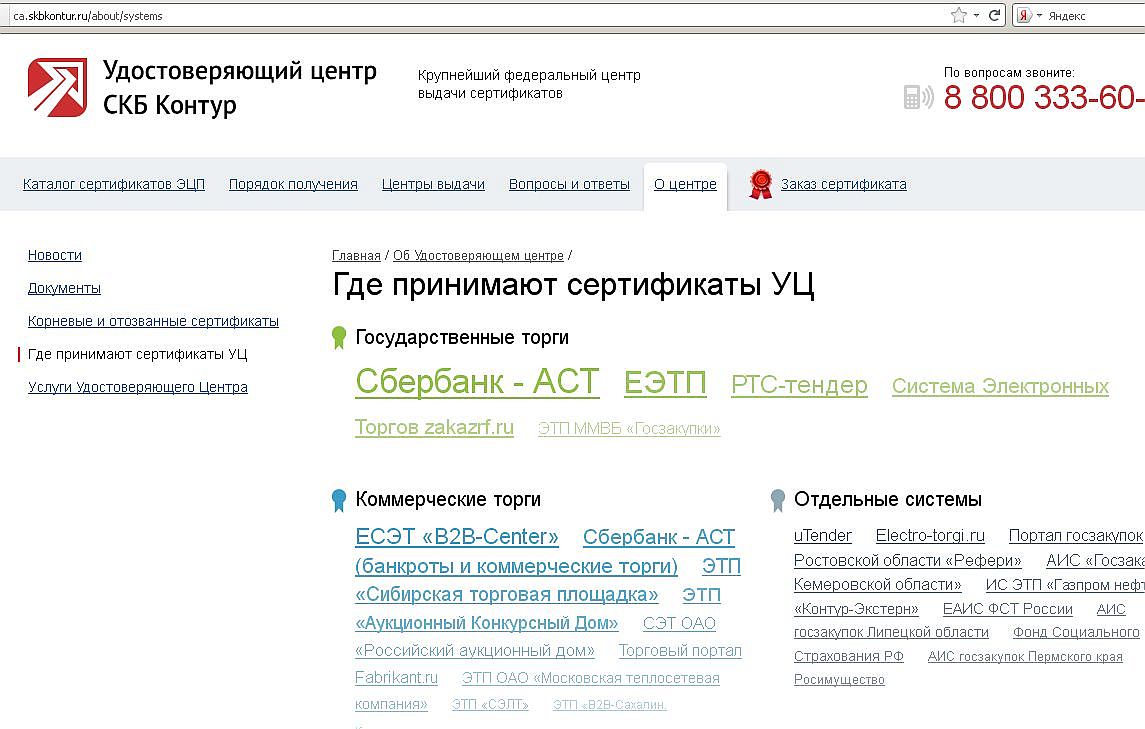The width and height of the screenshot is (1145, 729).
Task: Open Система Электронных link
Action: [x=1000, y=386]
